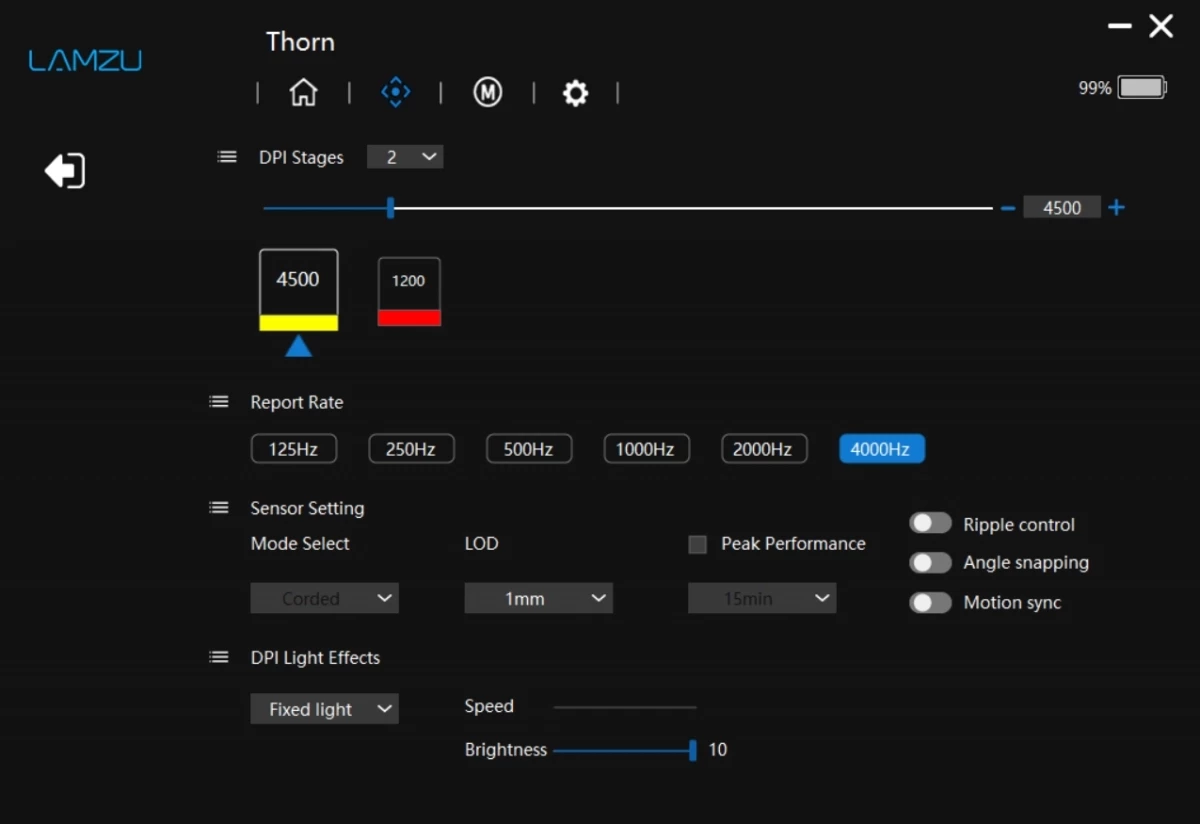This screenshot has height=824, width=1200.
Task: Click the Thorn device name
Action: [x=300, y=42]
